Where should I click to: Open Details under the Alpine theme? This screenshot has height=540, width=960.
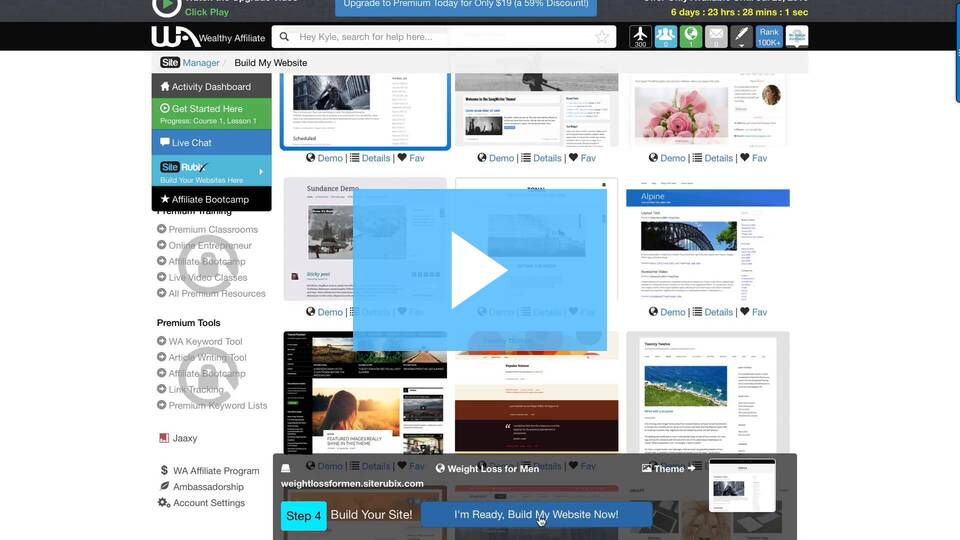tap(713, 312)
